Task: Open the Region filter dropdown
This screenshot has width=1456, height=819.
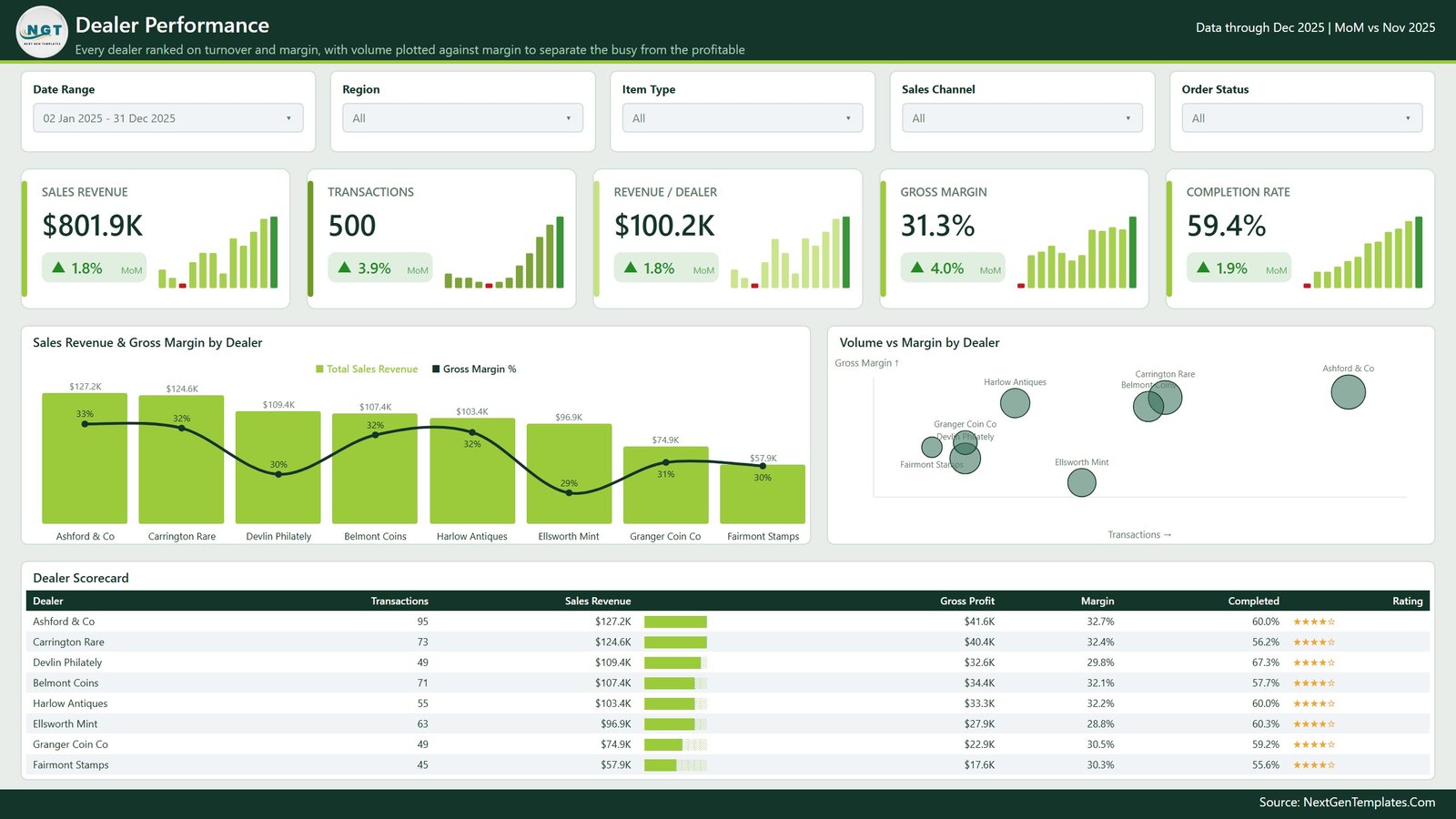Action: [462, 118]
